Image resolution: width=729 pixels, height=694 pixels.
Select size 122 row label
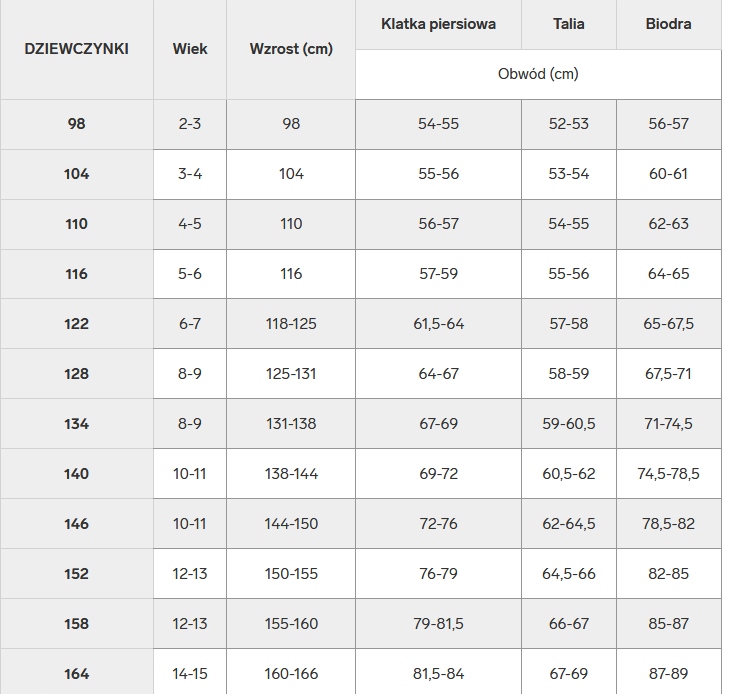(77, 324)
